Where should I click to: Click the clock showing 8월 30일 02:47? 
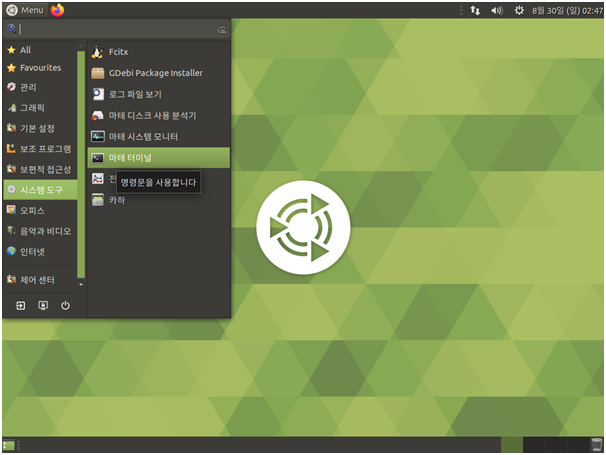tap(567, 11)
